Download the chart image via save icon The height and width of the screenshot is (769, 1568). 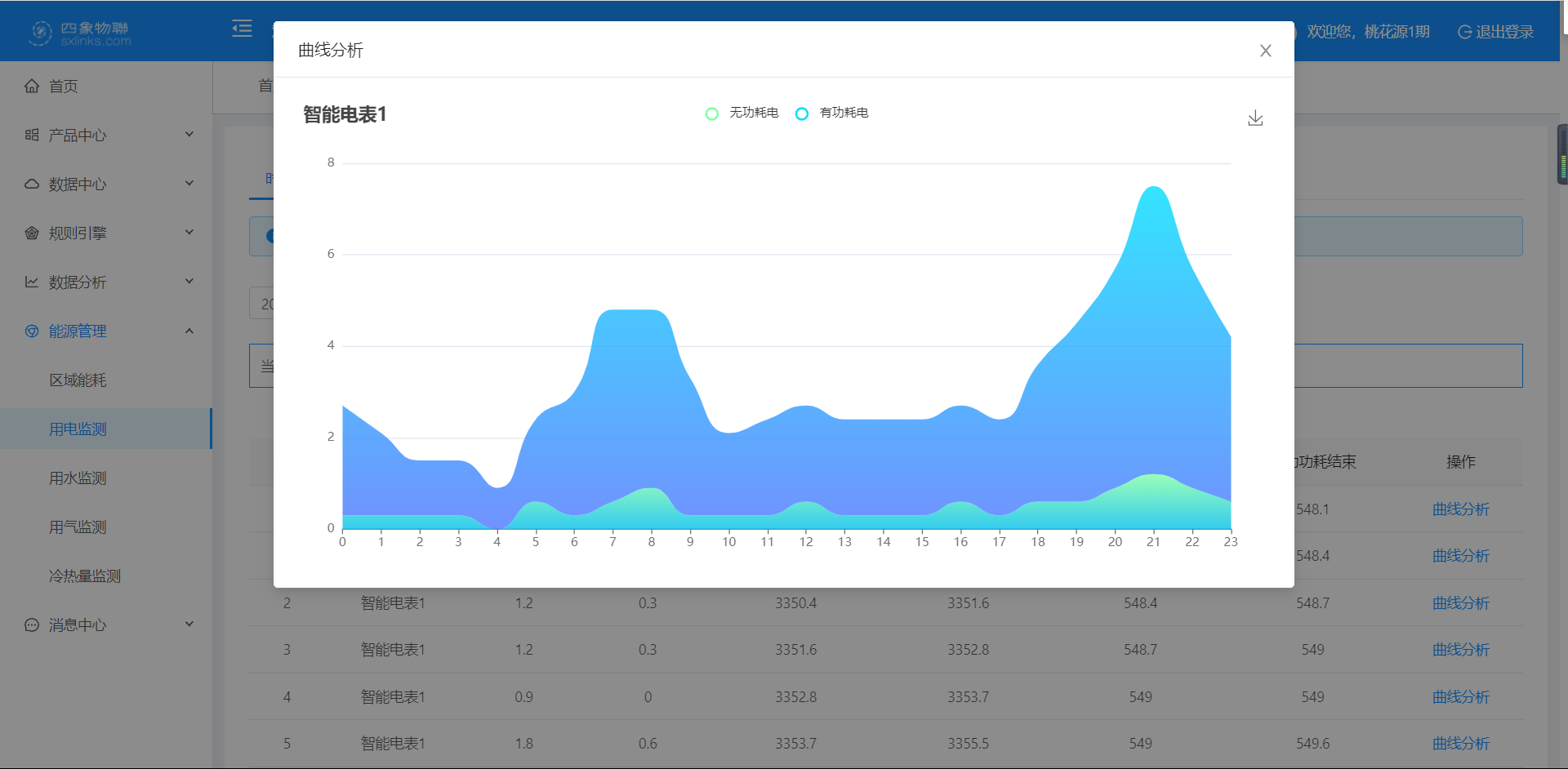(x=1255, y=118)
